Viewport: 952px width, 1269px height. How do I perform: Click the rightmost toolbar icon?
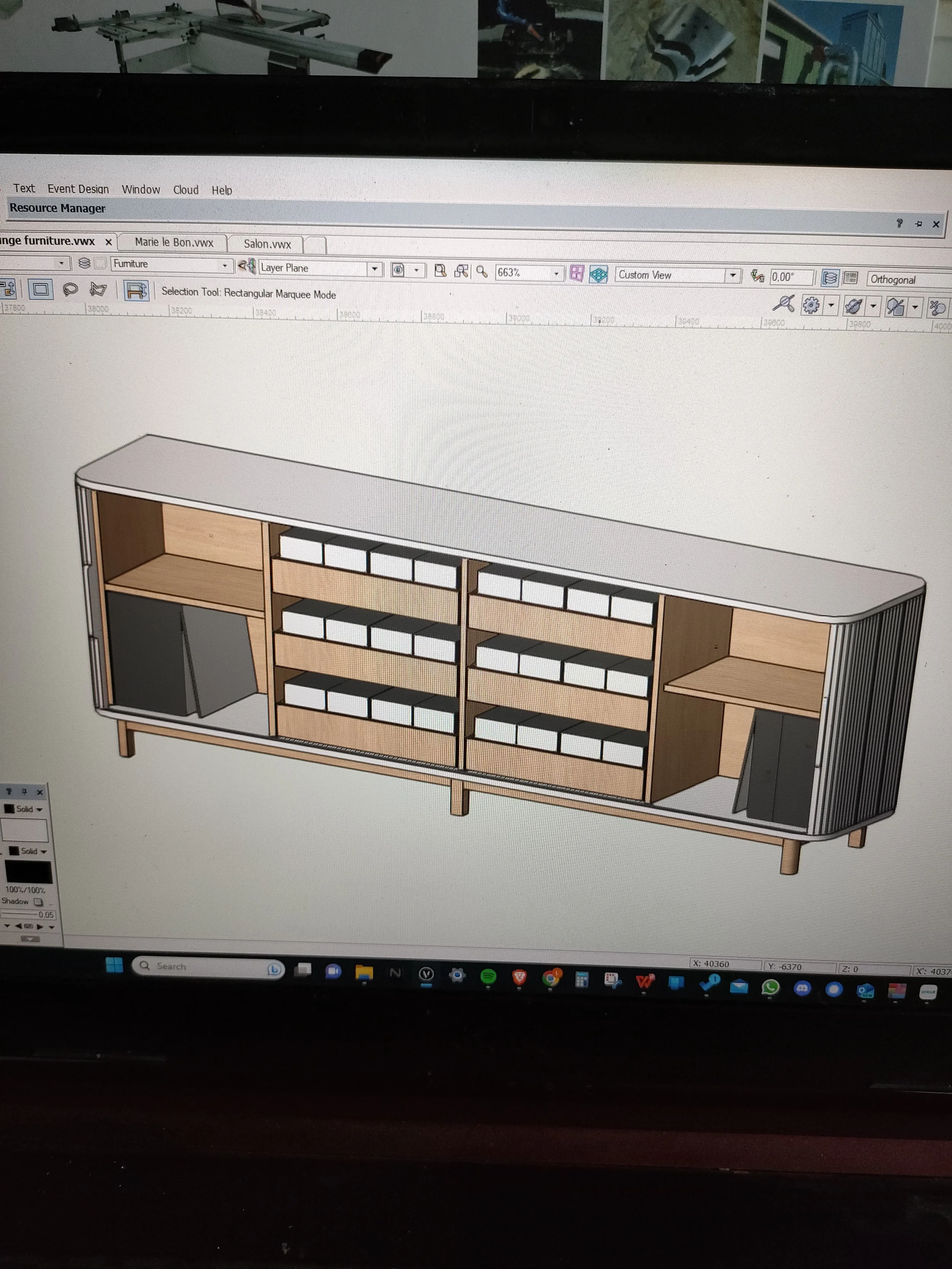coord(938,308)
